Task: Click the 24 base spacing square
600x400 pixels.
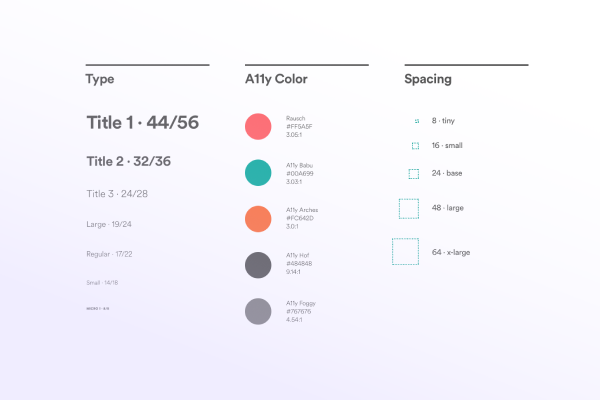Action: point(414,174)
